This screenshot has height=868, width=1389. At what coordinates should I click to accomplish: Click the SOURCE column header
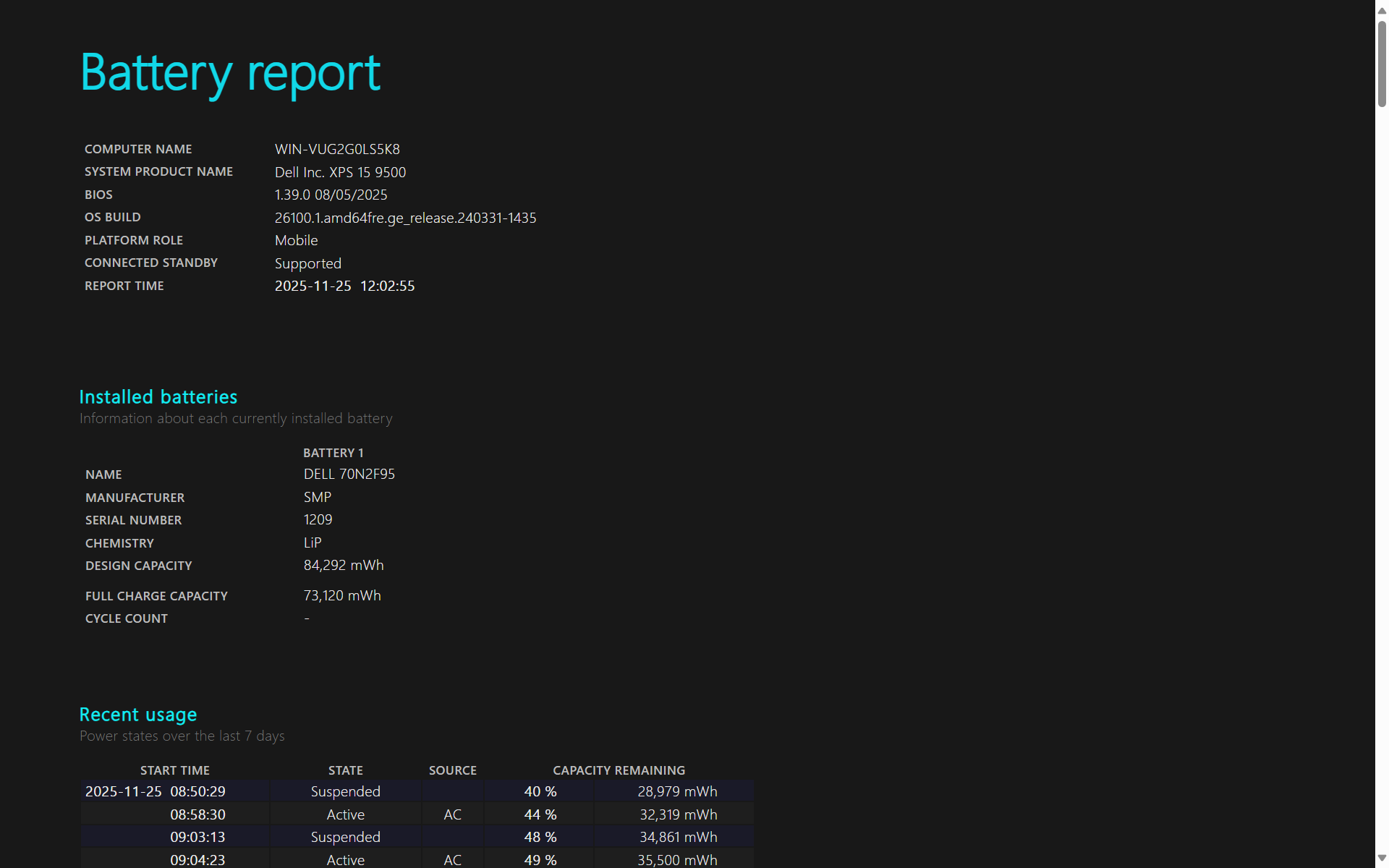tap(452, 770)
